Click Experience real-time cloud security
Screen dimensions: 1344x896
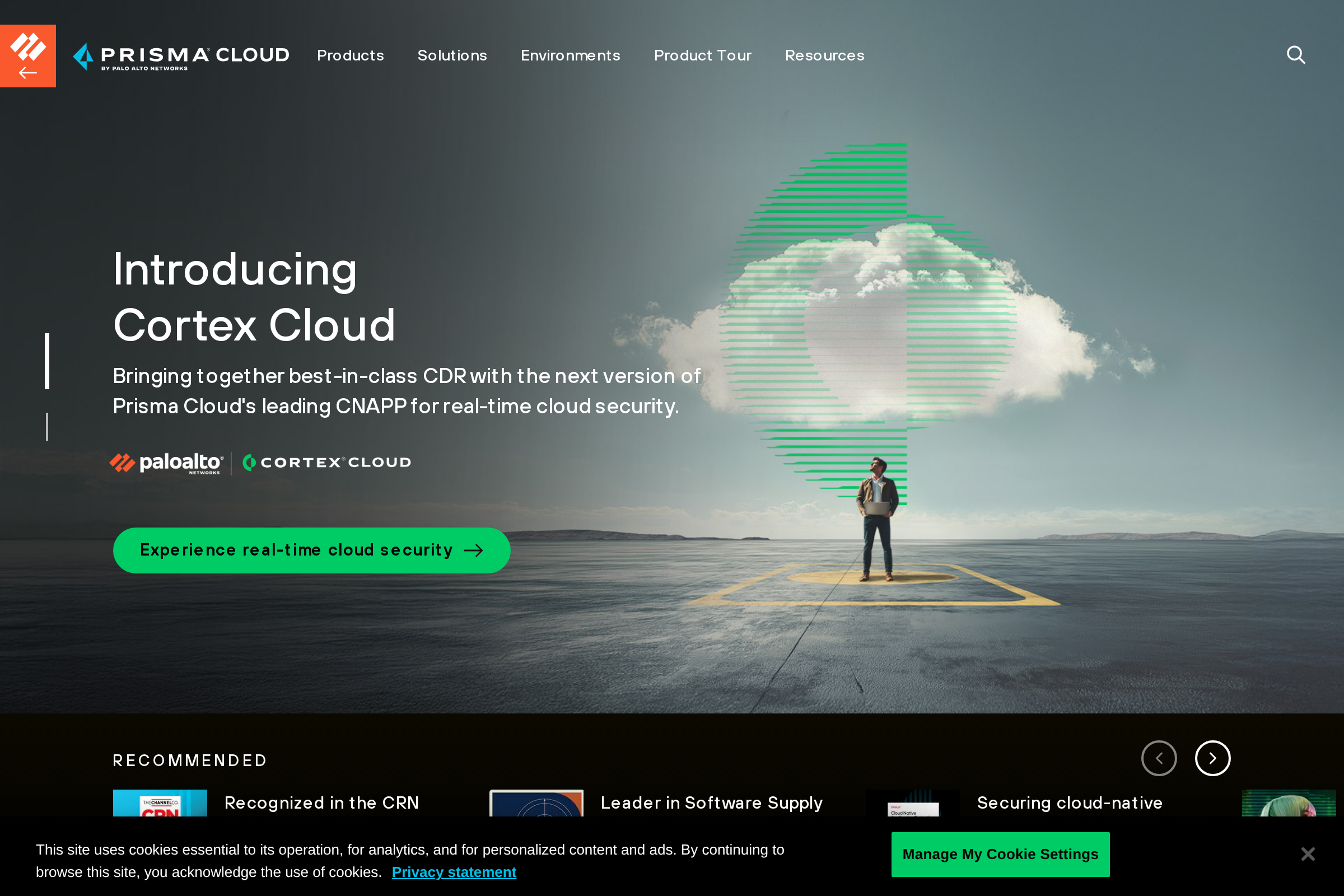click(x=311, y=550)
